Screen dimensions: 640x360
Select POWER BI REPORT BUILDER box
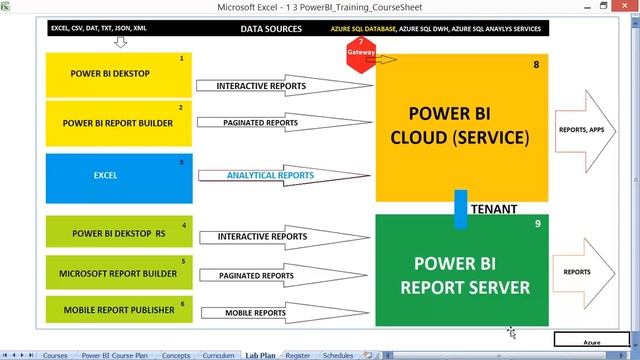pos(119,124)
